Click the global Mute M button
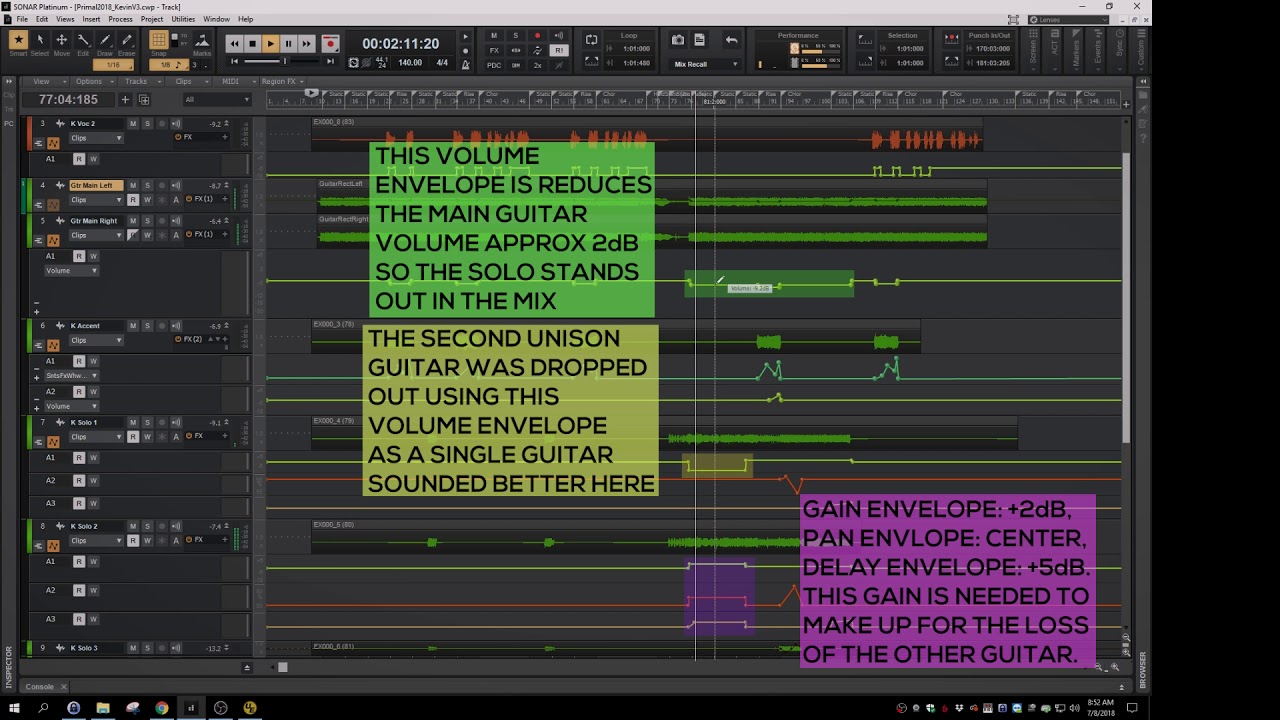The image size is (1280, 720). [x=494, y=36]
